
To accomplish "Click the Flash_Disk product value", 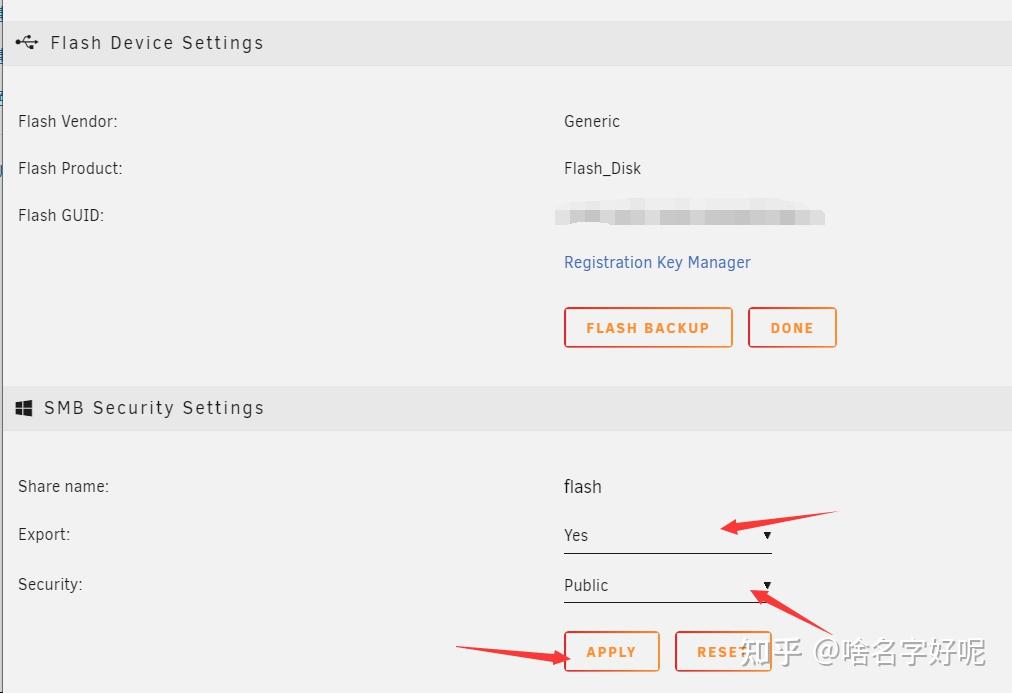I will pyautogui.click(x=602, y=168).
